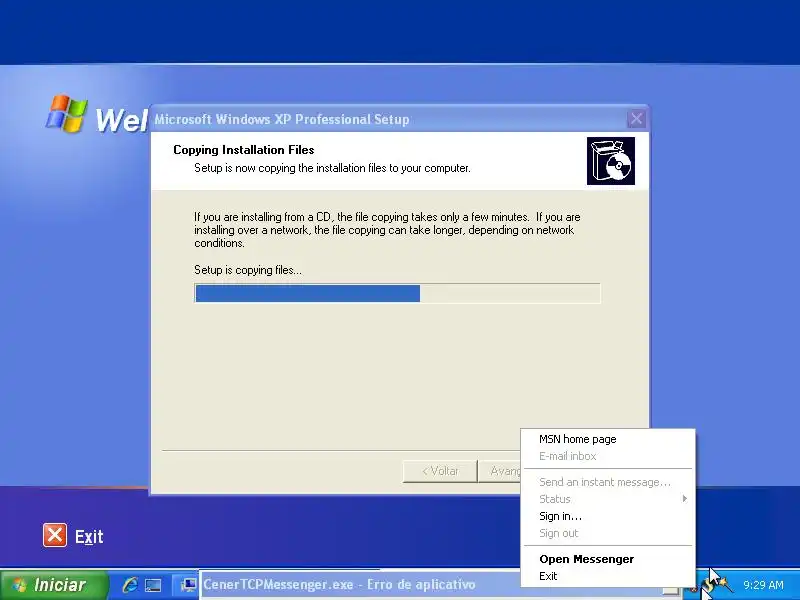Click the red Exit X icon

point(55,535)
